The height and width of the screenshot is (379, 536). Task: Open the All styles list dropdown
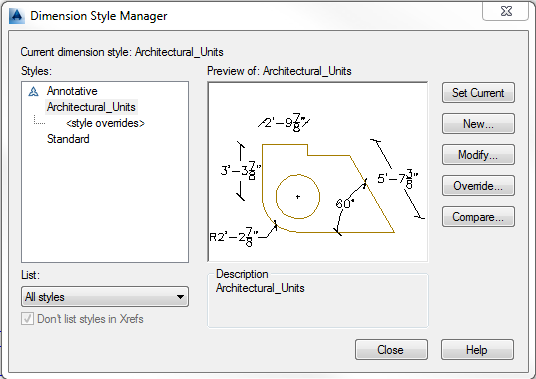[x=105, y=297]
